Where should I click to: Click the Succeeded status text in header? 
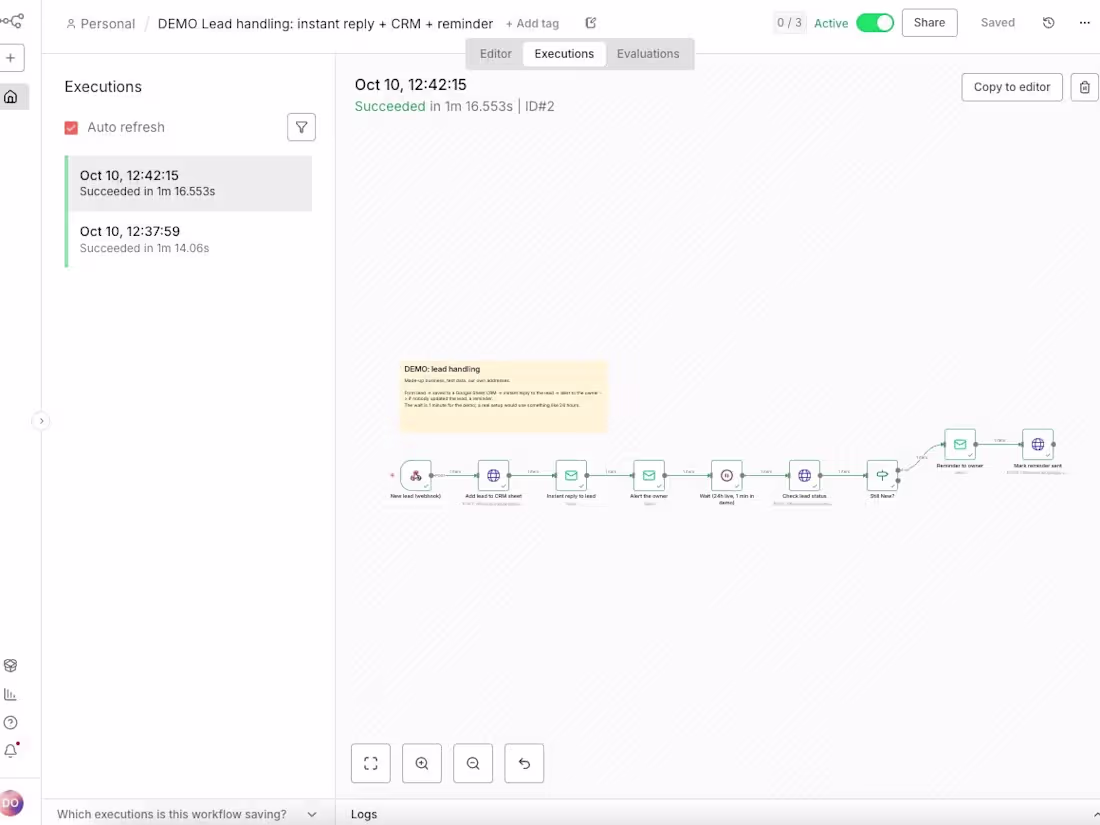coord(389,107)
